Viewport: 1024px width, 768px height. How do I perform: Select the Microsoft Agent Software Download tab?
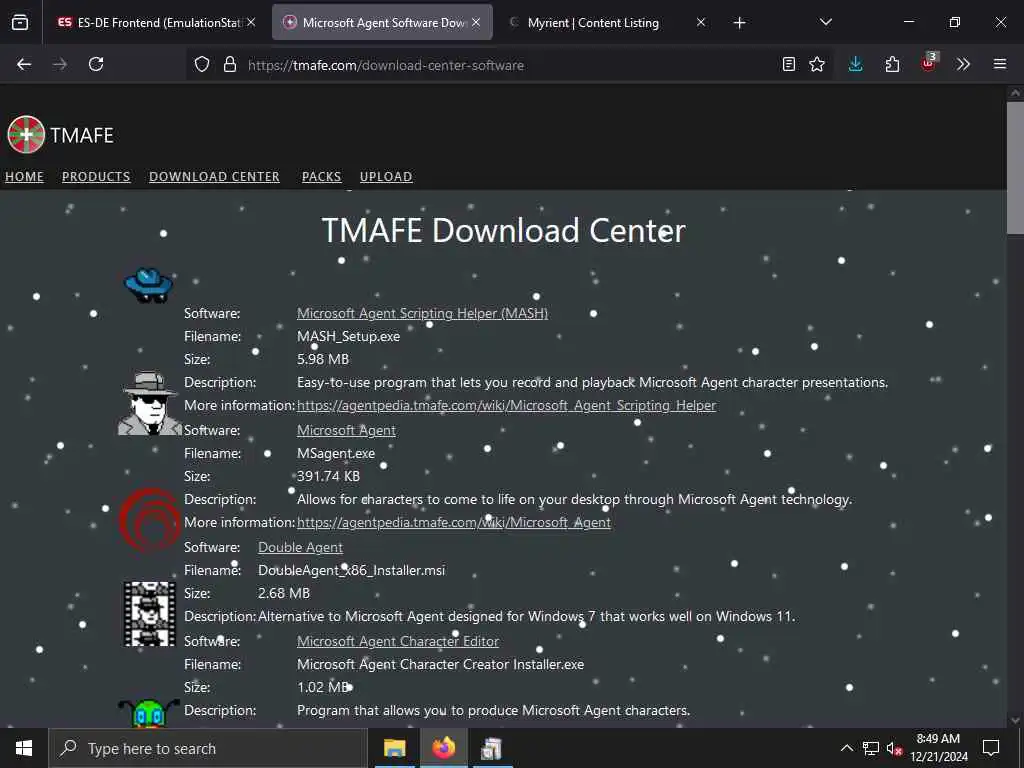tap(382, 22)
